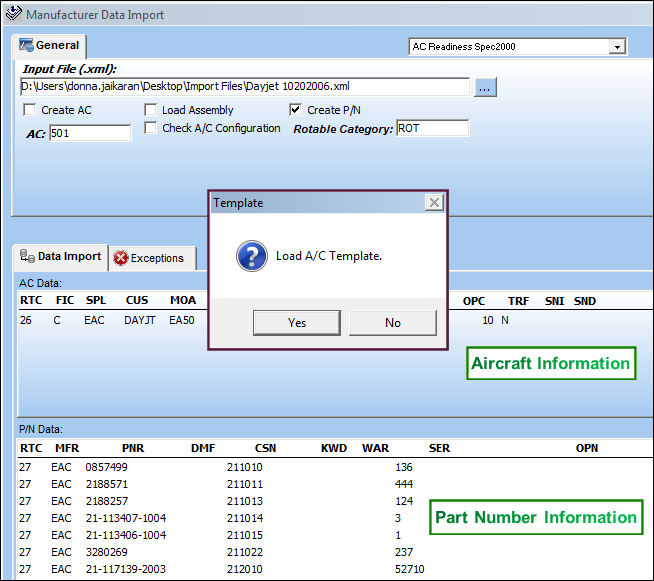The image size is (654, 581).
Task: Click the CSN column header
Action: click(x=265, y=448)
